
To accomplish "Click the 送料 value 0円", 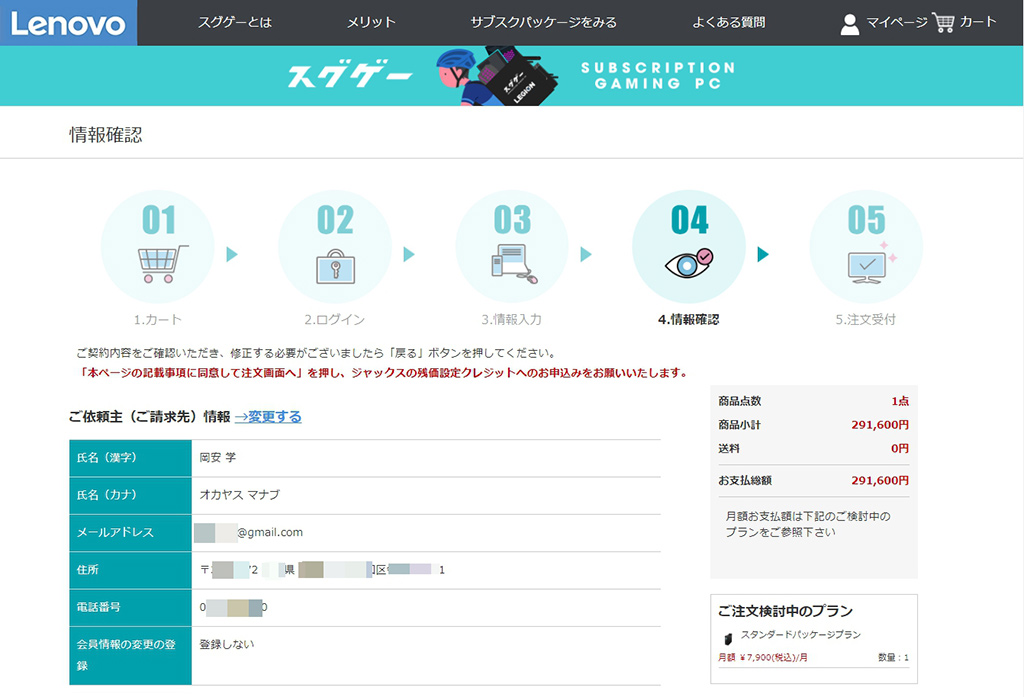I will [900, 448].
